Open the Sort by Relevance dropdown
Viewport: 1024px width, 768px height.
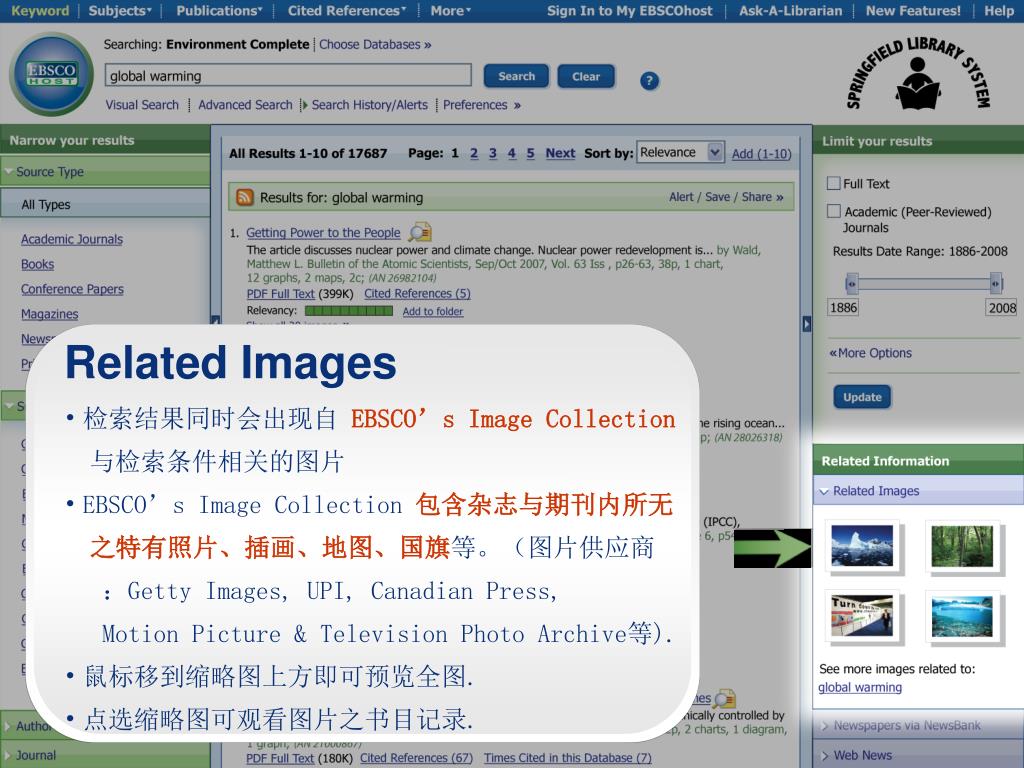coord(680,152)
